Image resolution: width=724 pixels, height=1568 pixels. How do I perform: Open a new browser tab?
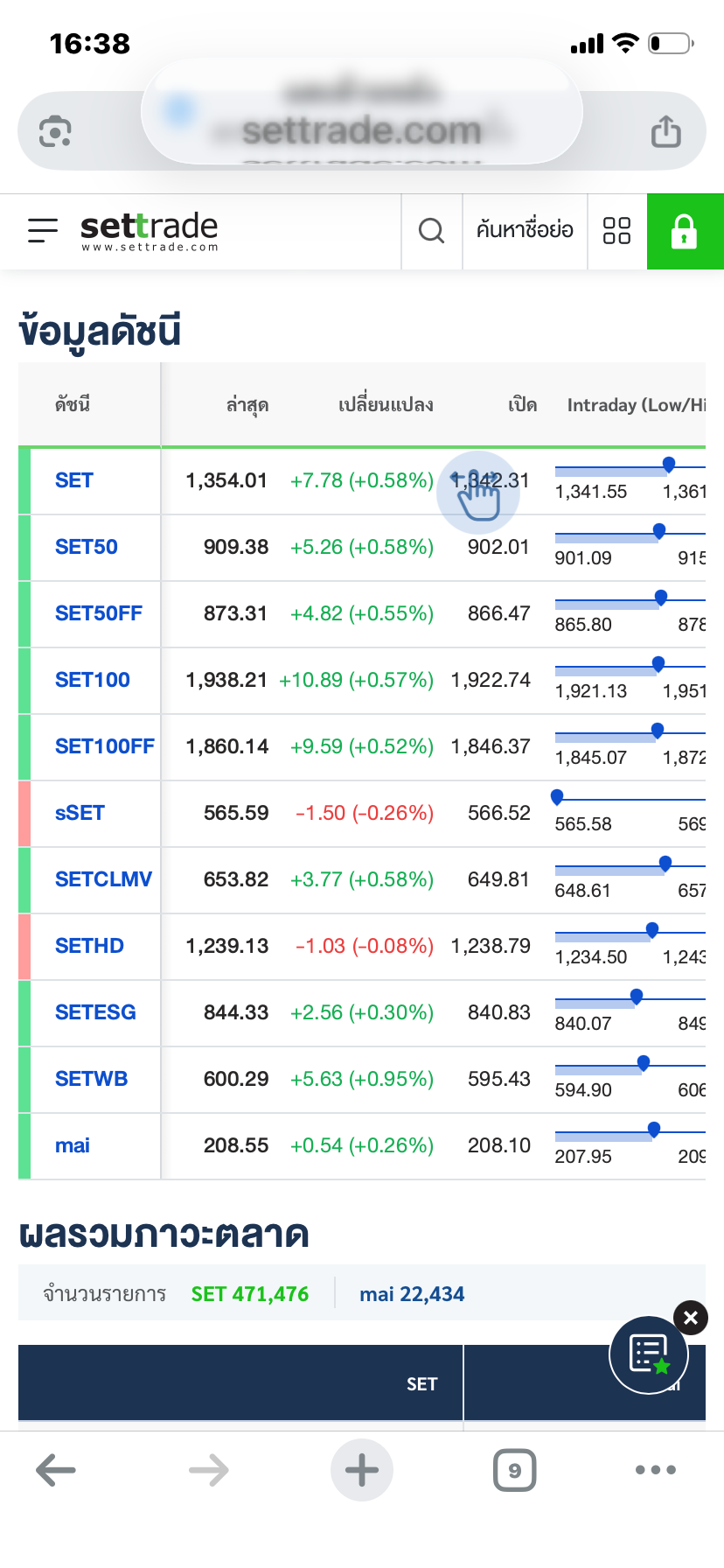tap(362, 1470)
